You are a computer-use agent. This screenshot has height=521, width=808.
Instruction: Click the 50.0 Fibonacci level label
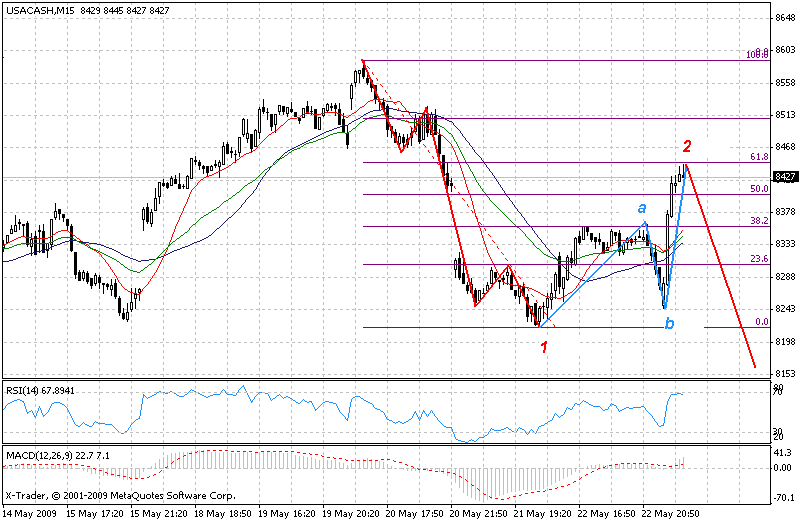pyautogui.click(x=758, y=189)
